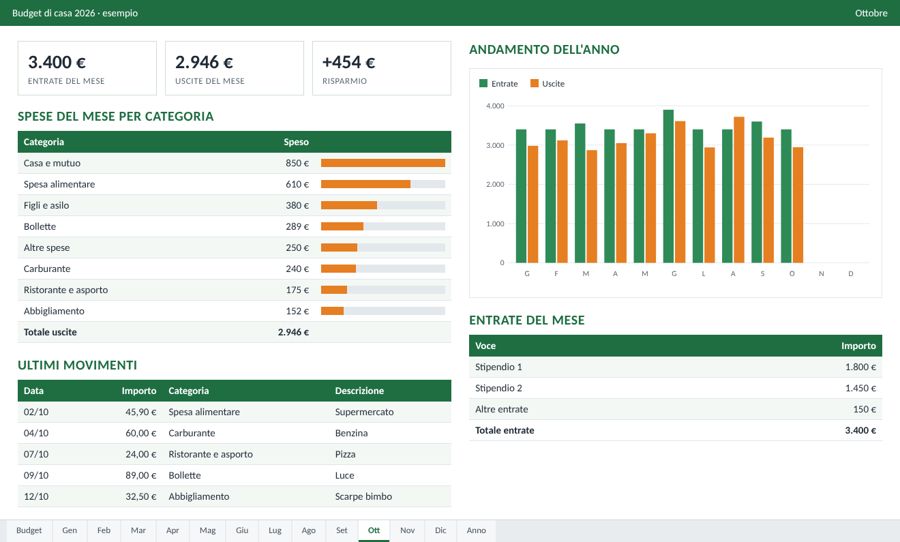This screenshot has width=900, height=542.
Task: Open the Budget sheet tab
Action: click(x=29, y=530)
